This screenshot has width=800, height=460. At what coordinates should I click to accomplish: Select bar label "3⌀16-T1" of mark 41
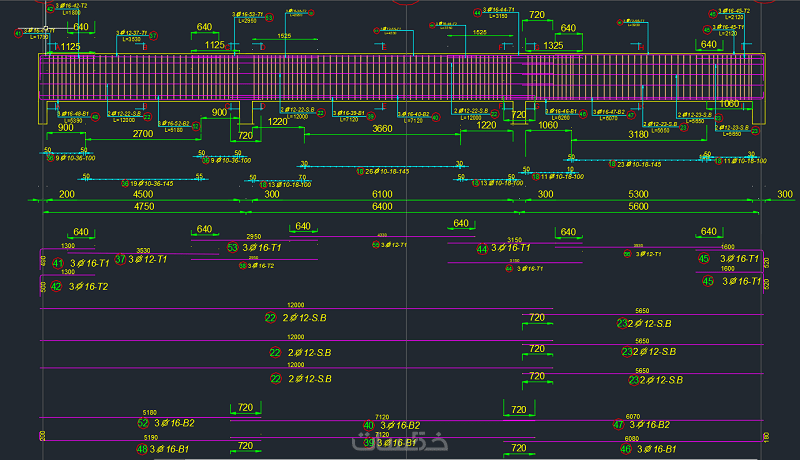click(x=89, y=264)
